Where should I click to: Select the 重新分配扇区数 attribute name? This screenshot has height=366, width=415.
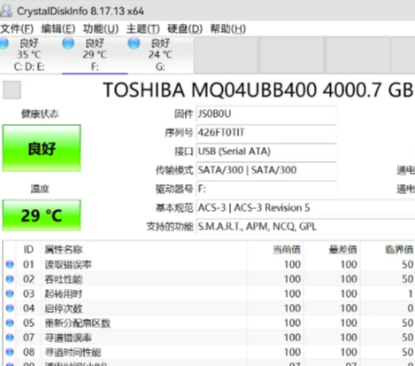coord(77,323)
